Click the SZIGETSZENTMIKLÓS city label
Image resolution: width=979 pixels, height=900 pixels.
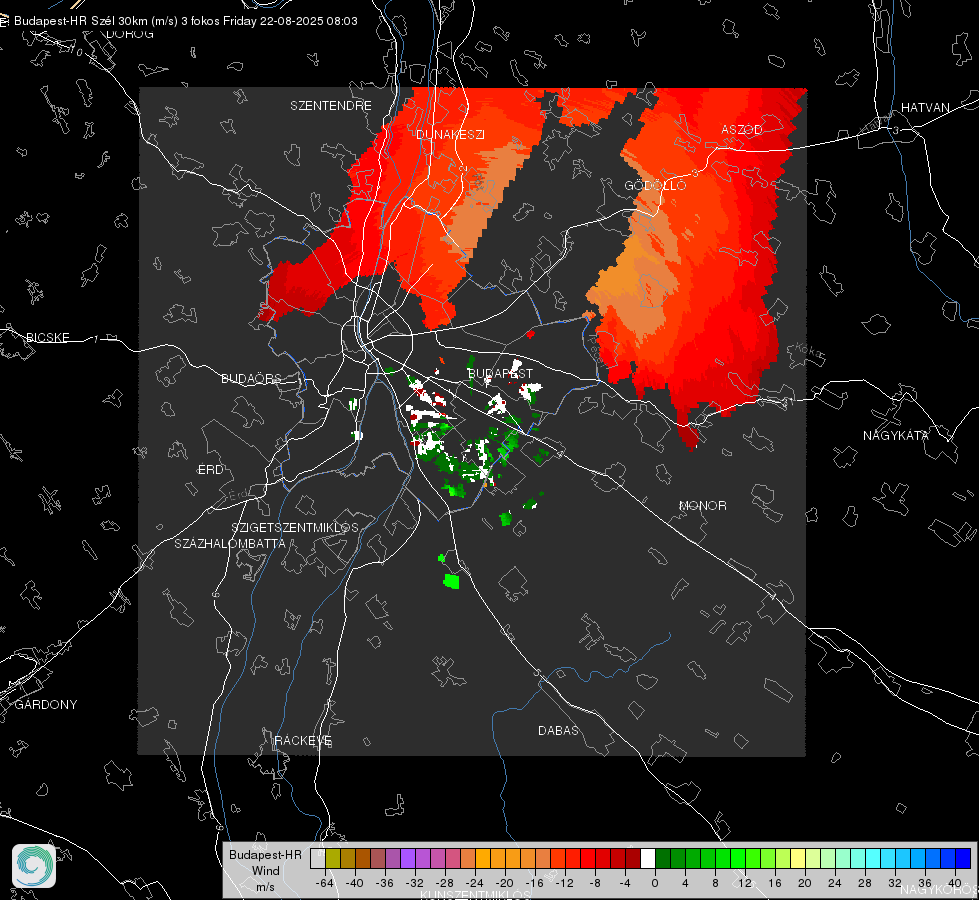[295, 527]
